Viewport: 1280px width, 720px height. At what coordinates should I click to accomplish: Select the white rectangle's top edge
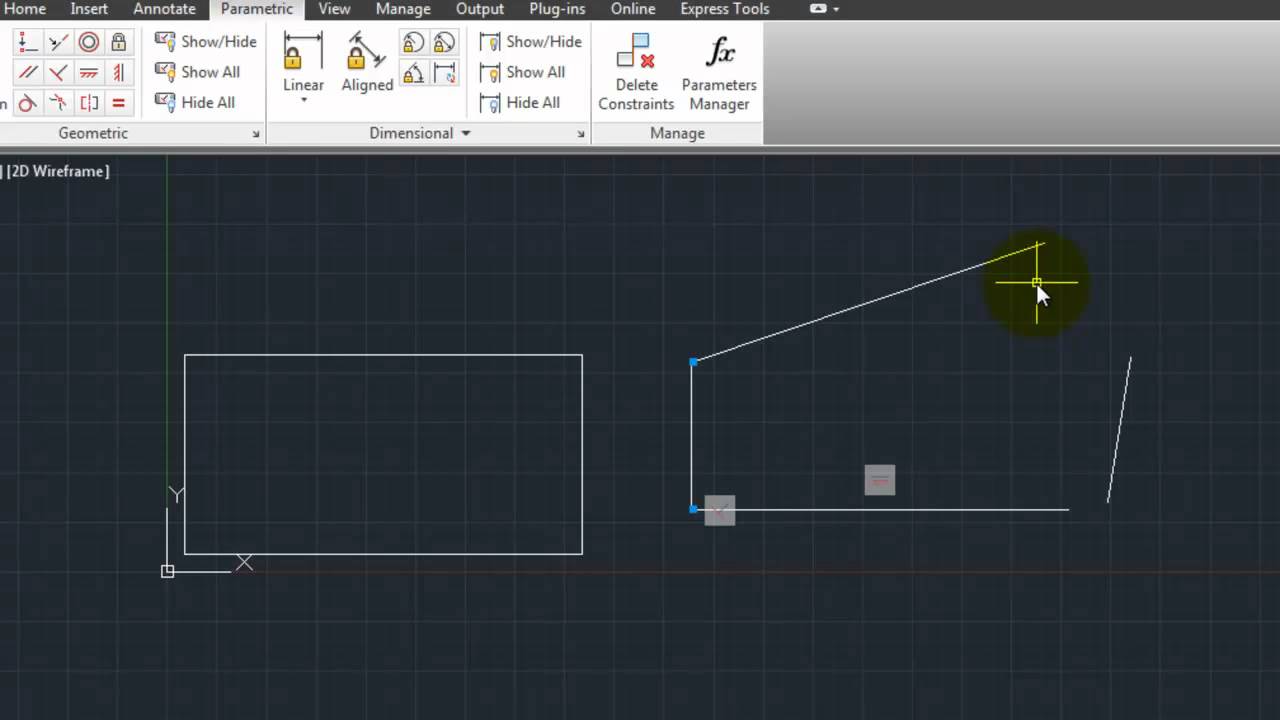pos(383,355)
